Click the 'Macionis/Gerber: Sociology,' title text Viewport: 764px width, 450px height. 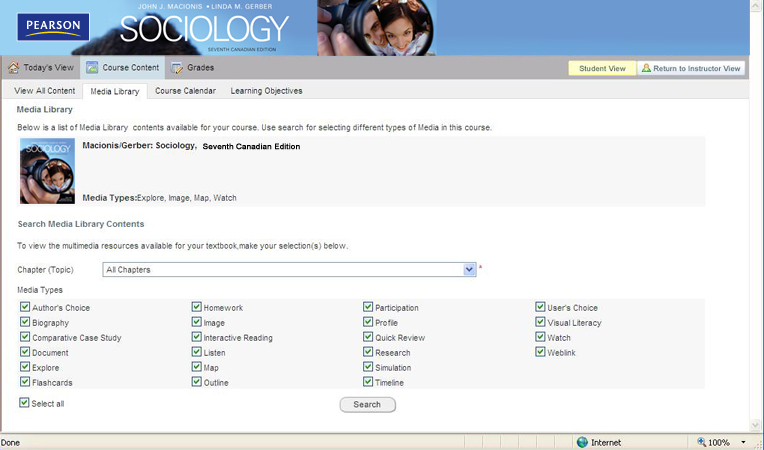point(139,146)
